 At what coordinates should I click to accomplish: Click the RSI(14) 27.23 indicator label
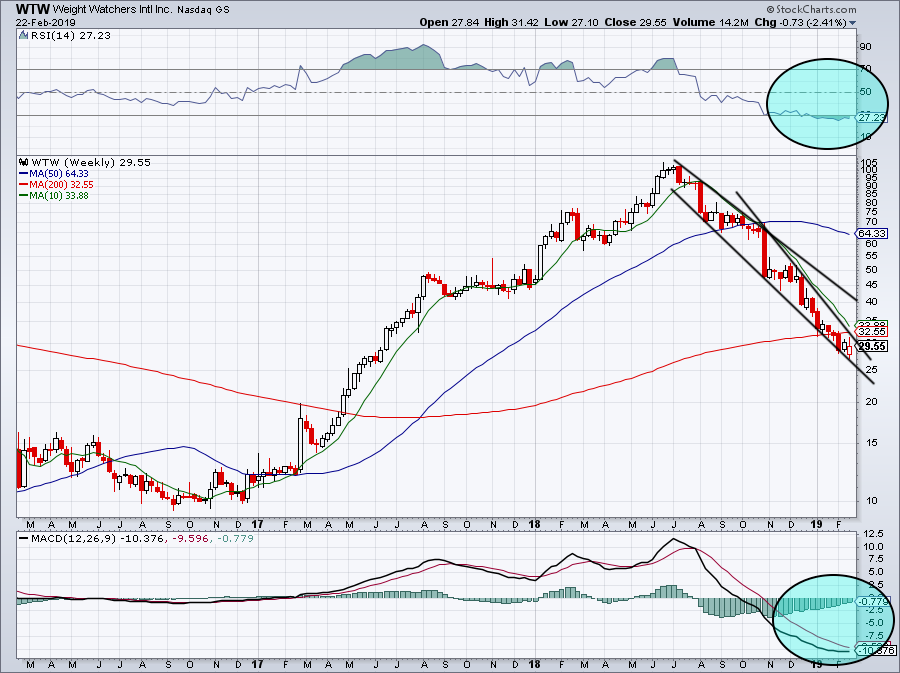[54, 33]
